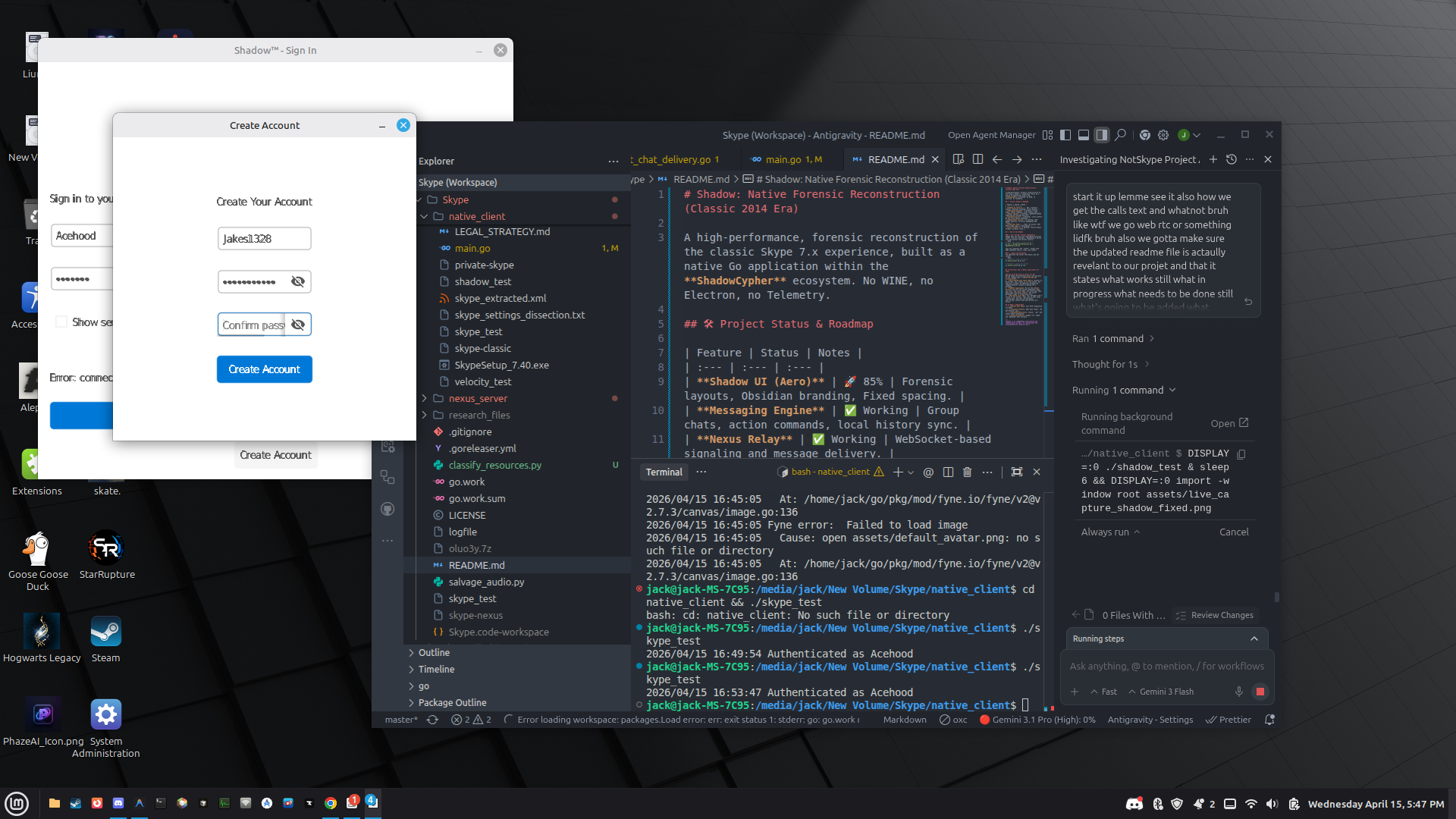Start new agent conversation plus icon
Image resolution: width=1456 pixels, height=819 pixels.
point(1213,159)
